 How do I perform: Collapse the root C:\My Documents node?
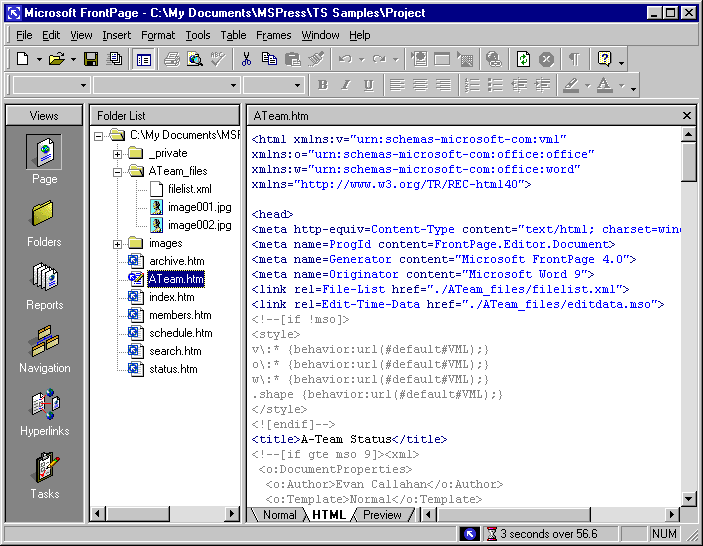(99, 136)
